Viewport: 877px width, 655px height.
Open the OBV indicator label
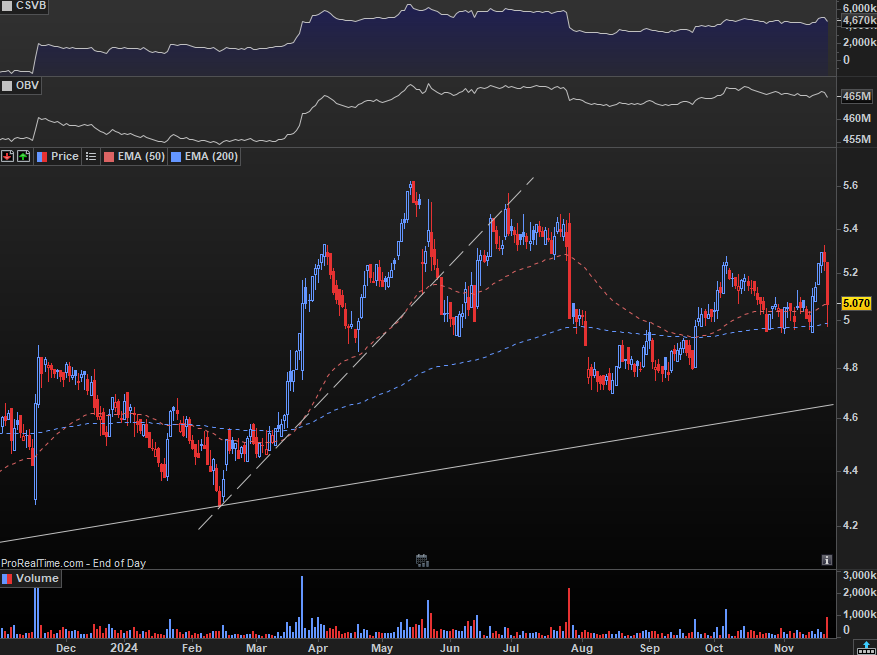coord(27,86)
